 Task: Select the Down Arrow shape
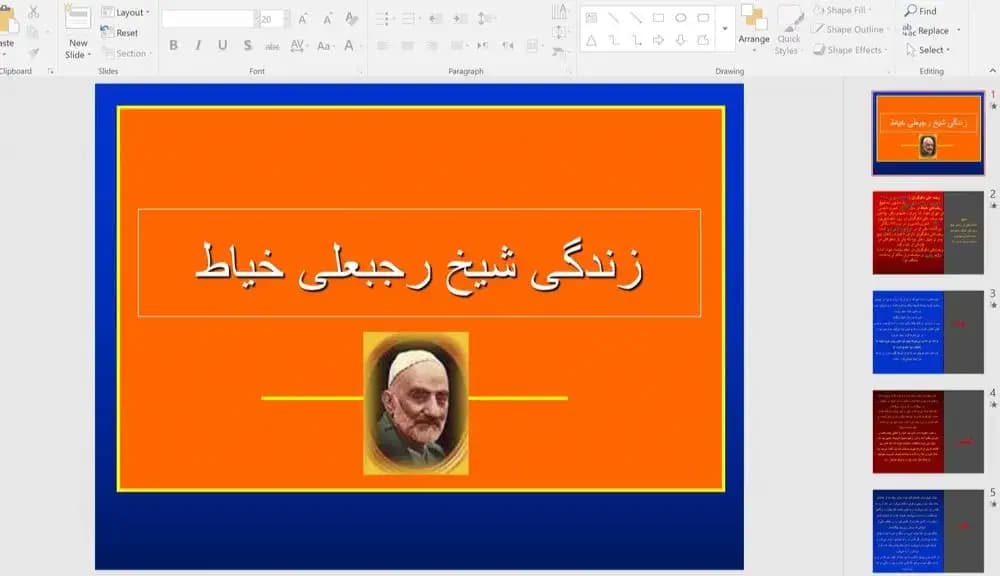click(x=680, y=41)
